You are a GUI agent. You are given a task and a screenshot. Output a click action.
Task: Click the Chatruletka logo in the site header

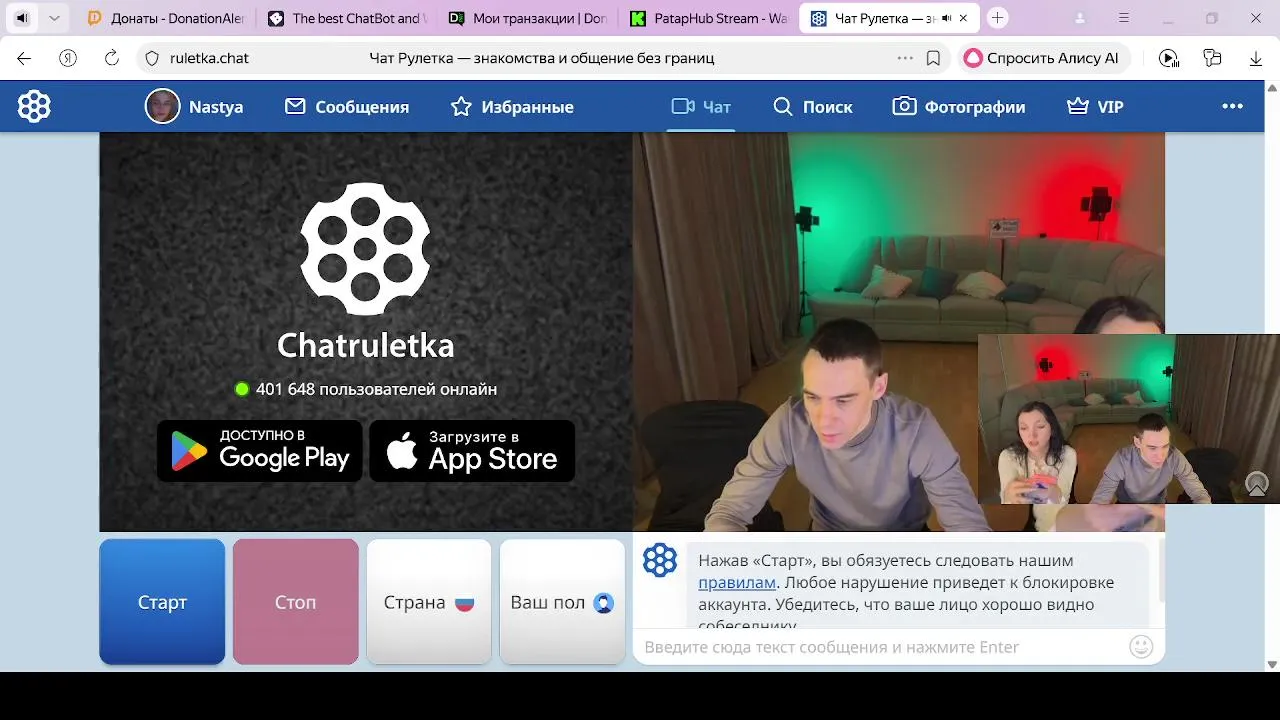(x=34, y=106)
